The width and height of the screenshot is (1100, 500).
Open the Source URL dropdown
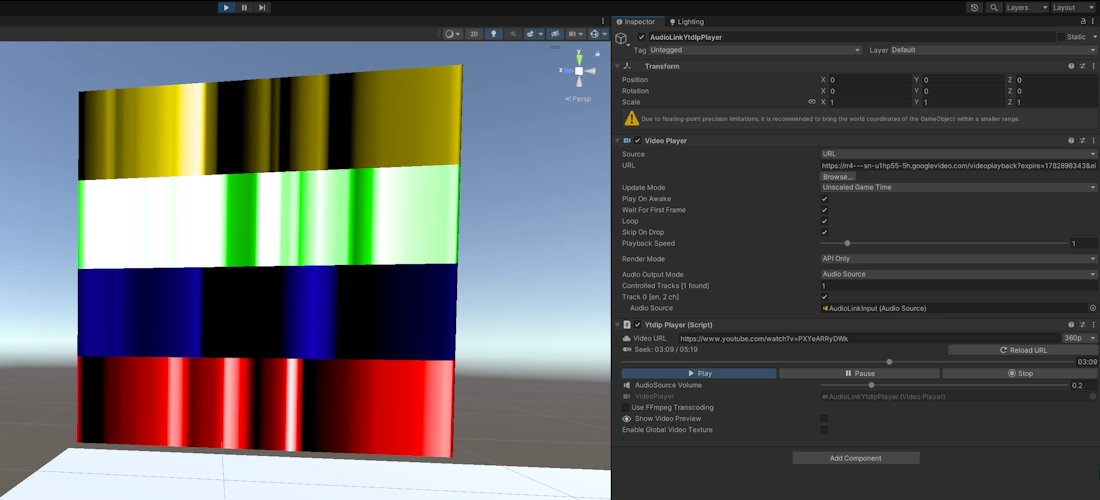click(959, 154)
